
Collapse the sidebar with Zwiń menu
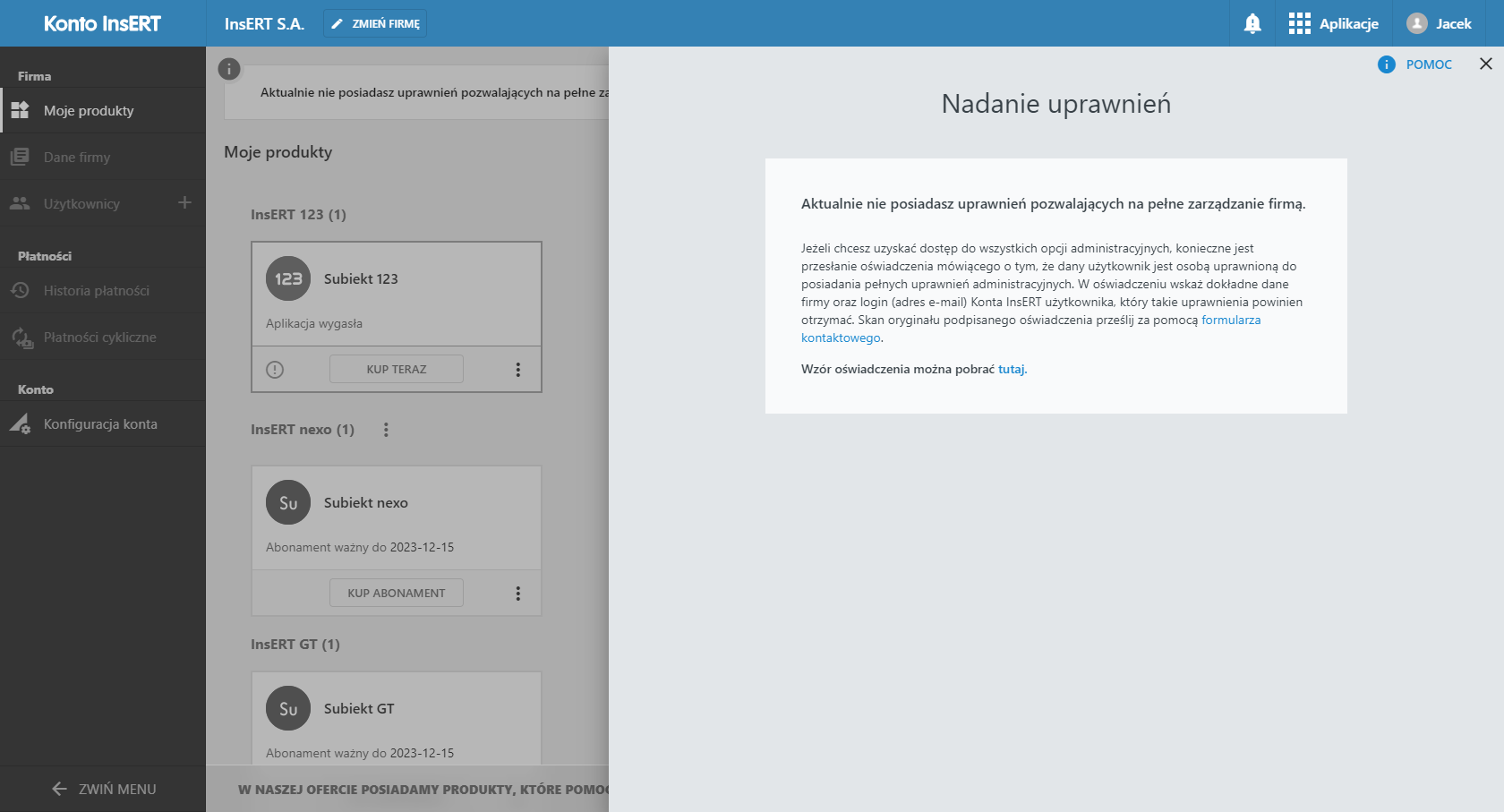(x=103, y=789)
